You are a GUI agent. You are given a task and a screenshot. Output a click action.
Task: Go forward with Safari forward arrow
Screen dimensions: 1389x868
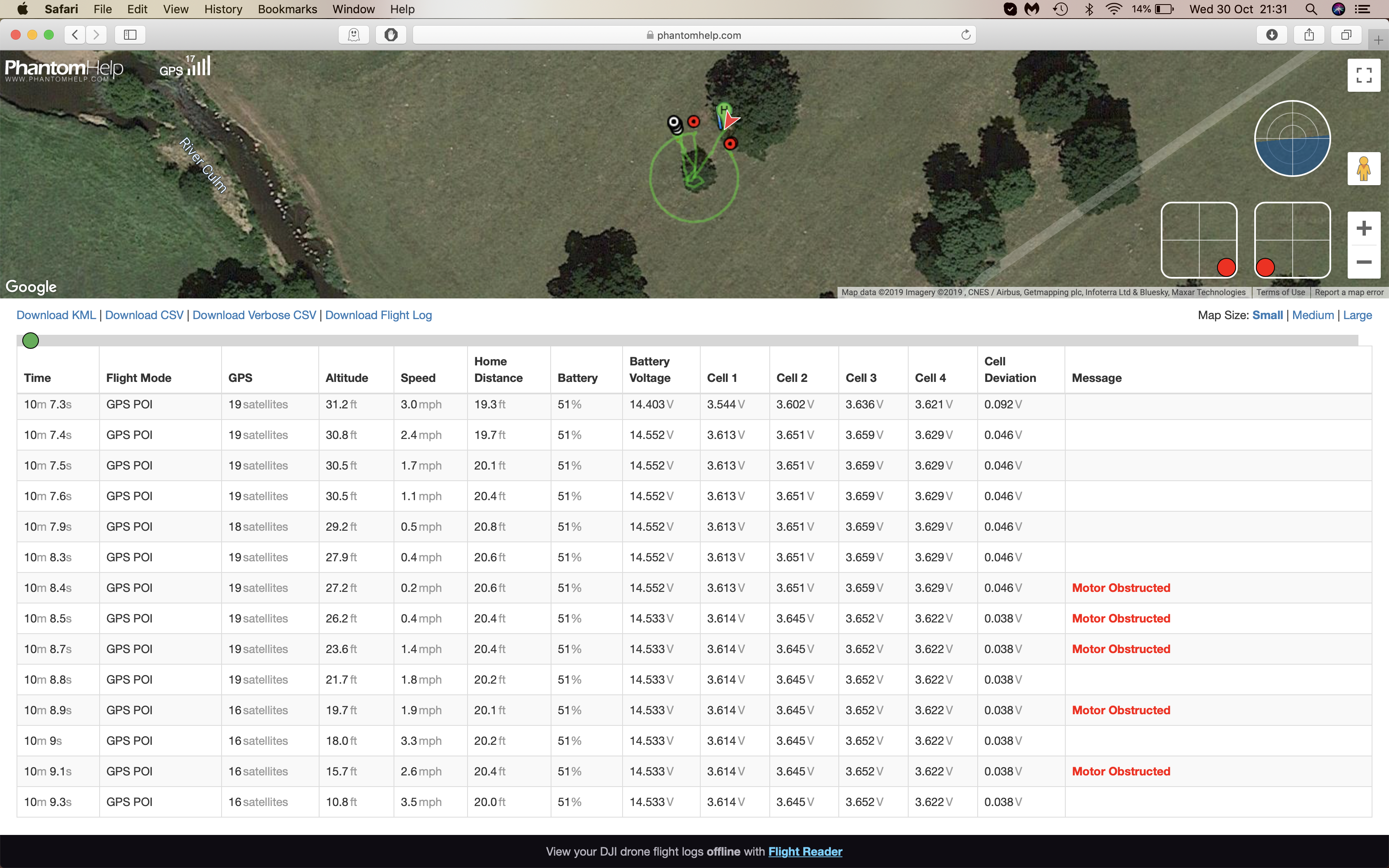click(x=96, y=35)
